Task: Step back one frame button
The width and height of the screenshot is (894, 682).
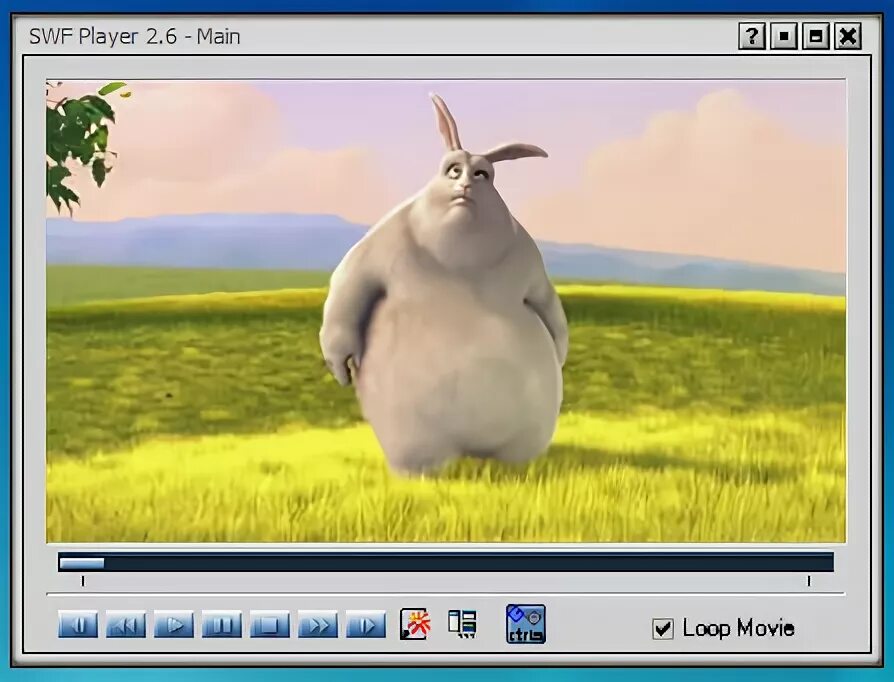Action: (x=78, y=625)
